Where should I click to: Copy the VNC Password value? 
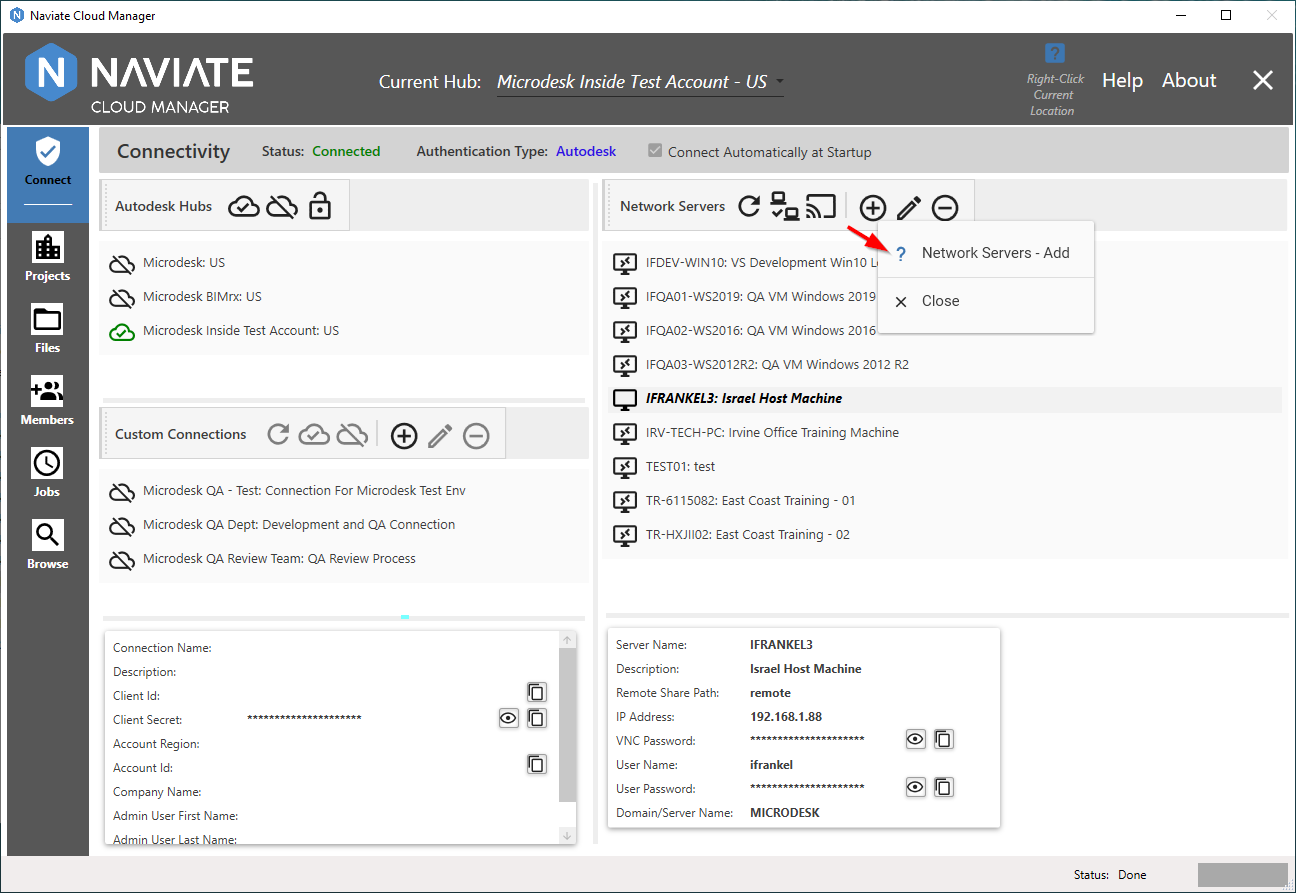(x=943, y=739)
